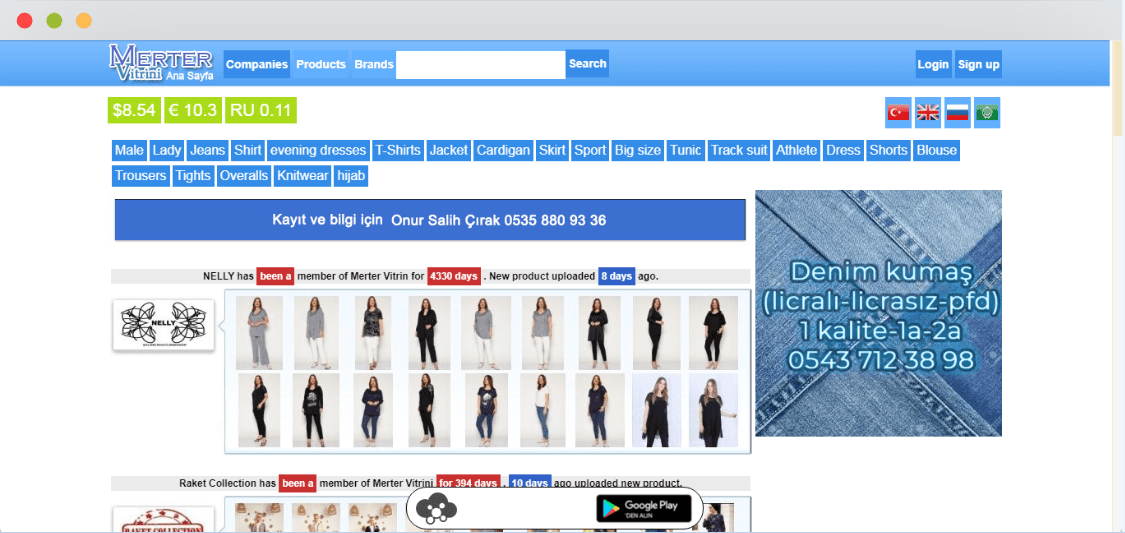Screen dimensions: 1125x533
Task: Open the Products menu
Action: point(321,64)
